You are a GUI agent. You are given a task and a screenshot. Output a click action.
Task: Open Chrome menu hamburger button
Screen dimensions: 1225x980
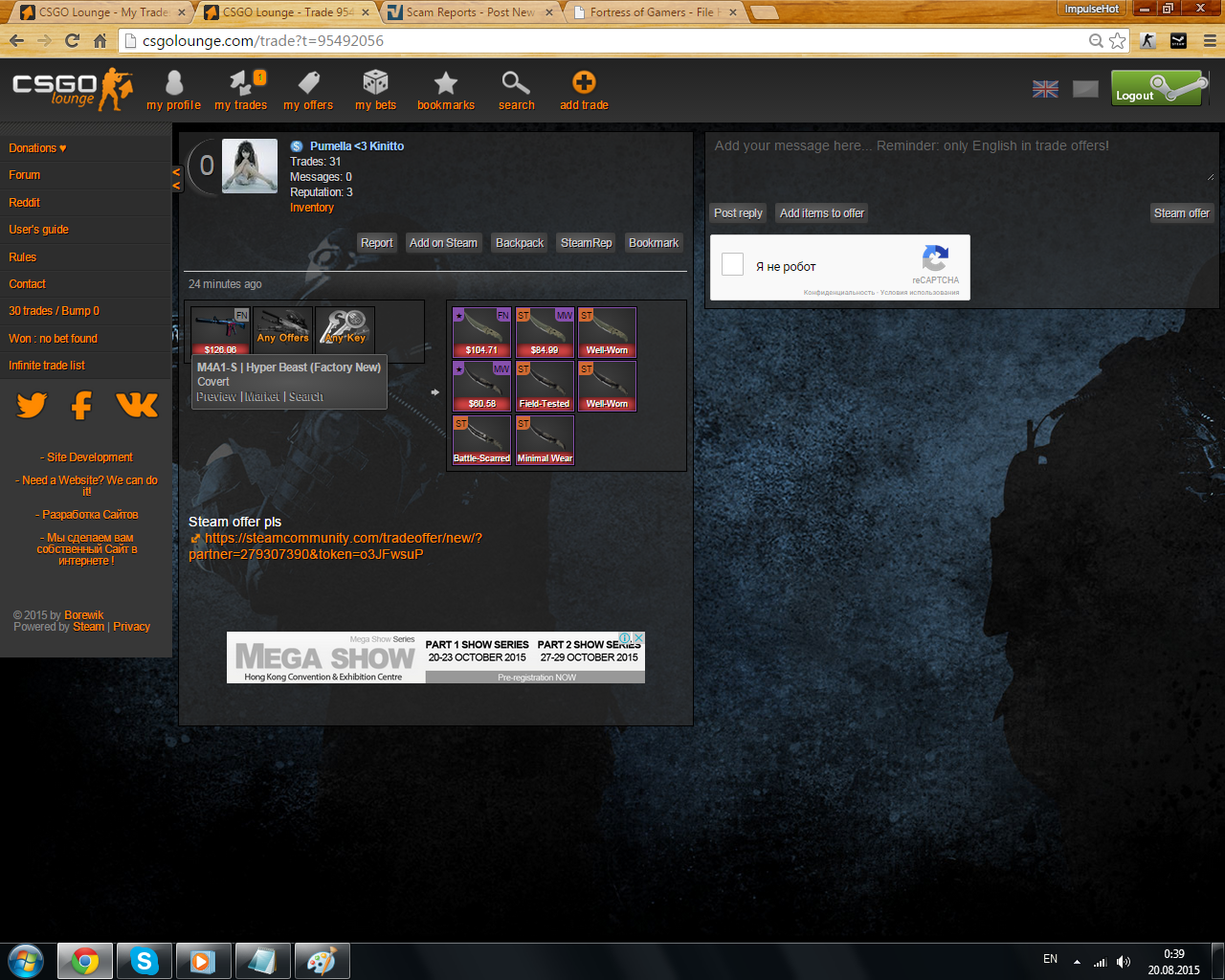click(1210, 41)
